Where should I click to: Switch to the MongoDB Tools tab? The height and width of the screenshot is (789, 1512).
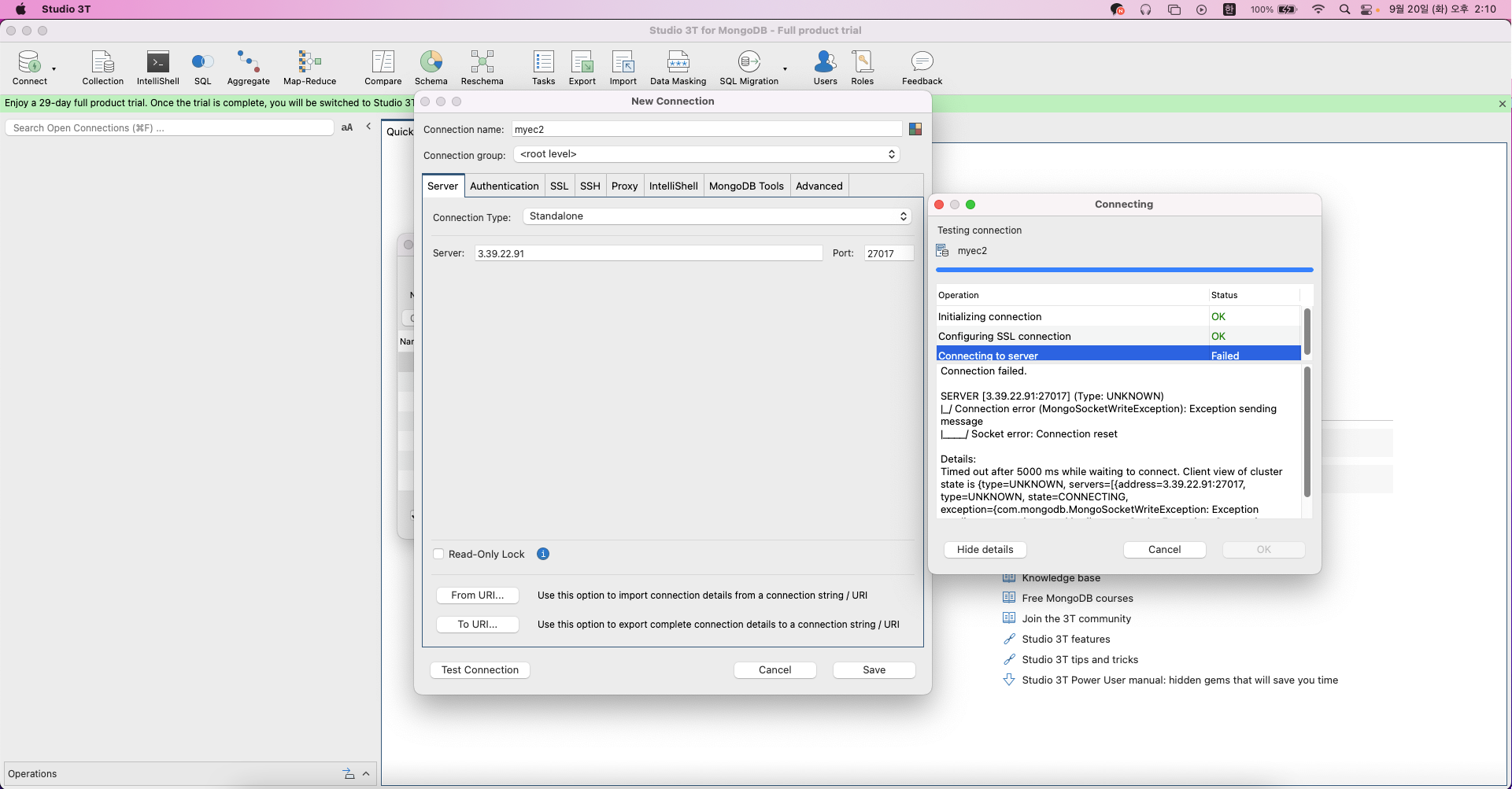coord(746,186)
